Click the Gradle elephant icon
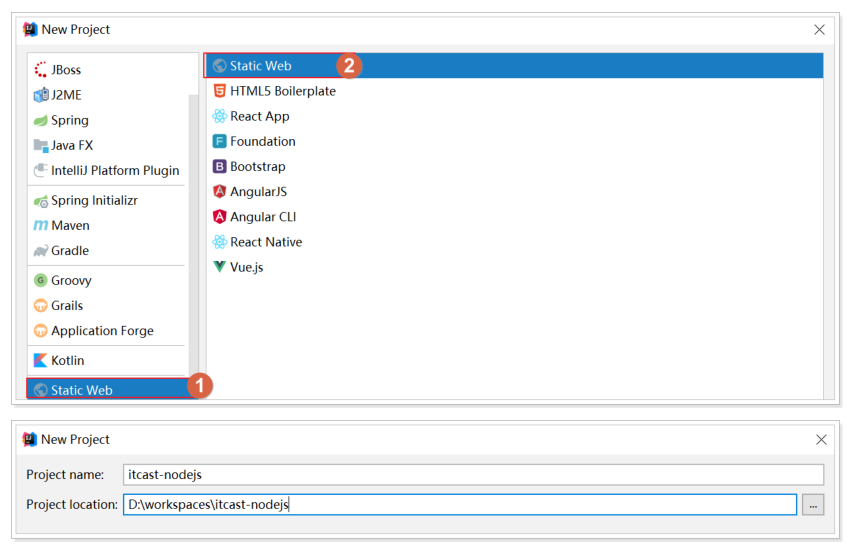 pos(41,251)
